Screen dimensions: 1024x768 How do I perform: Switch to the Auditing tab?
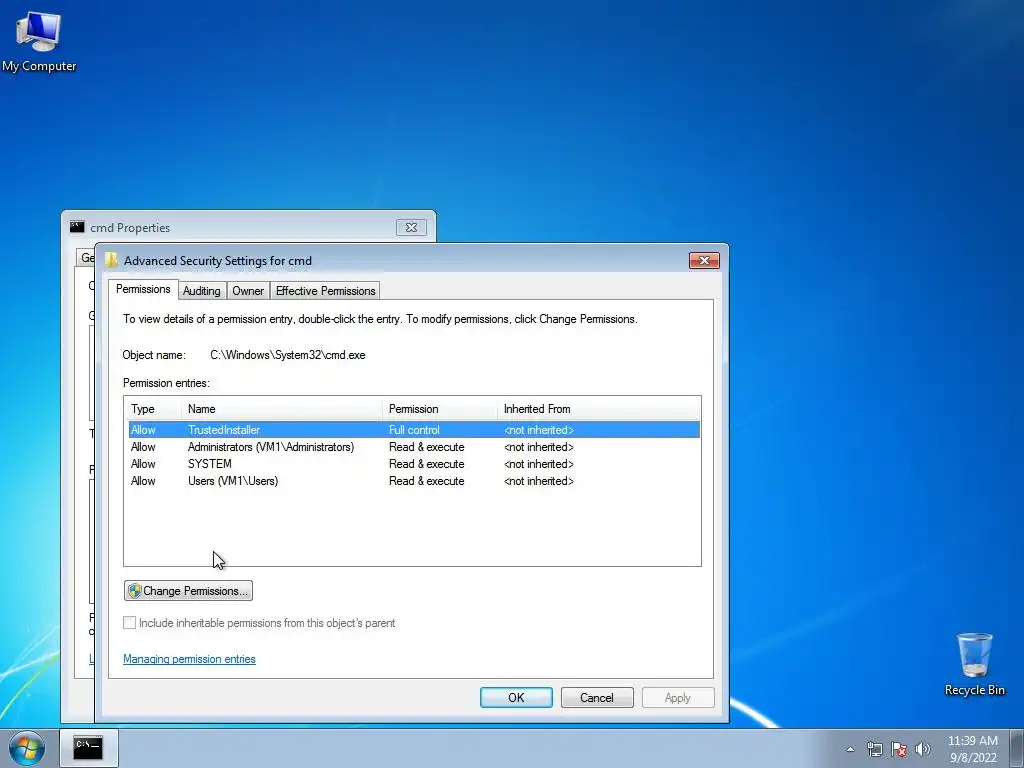click(201, 291)
